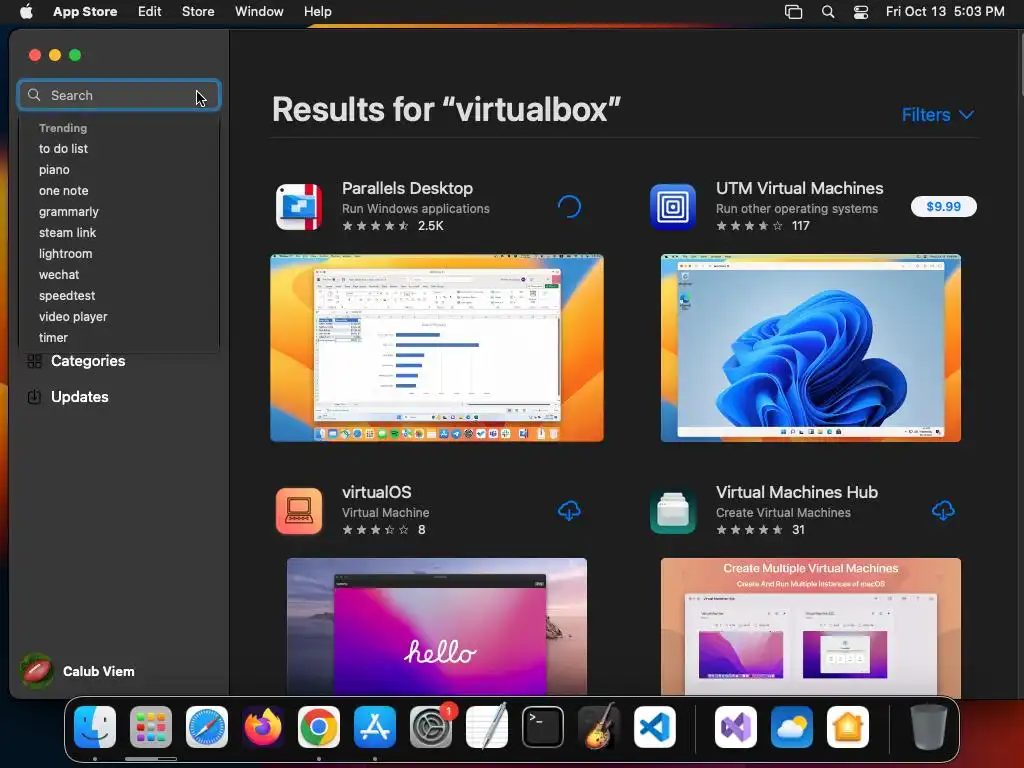1024x768 pixels.
Task: Expand the Filters dropdown
Action: pos(938,115)
